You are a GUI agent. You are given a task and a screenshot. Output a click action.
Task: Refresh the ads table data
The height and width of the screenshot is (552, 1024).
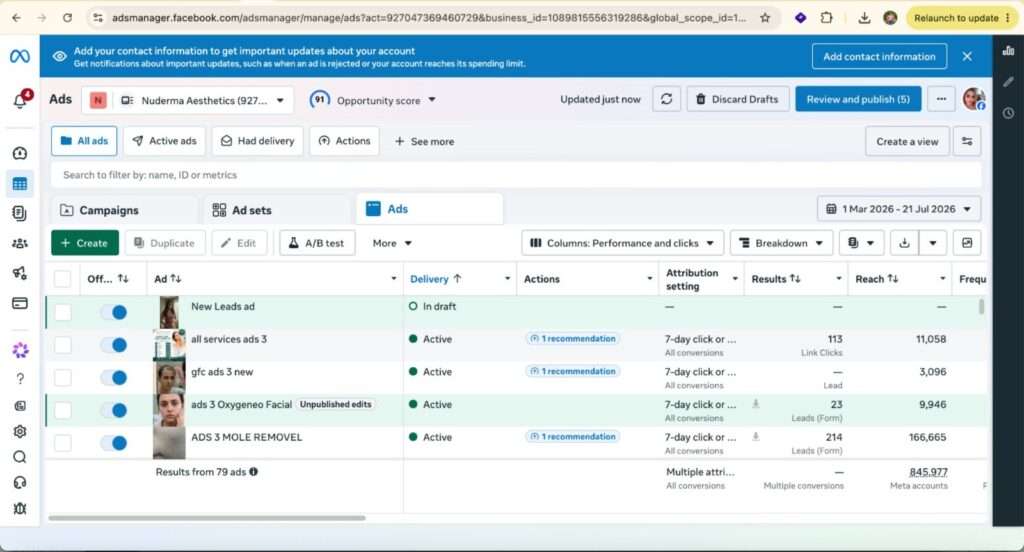pos(666,99)
